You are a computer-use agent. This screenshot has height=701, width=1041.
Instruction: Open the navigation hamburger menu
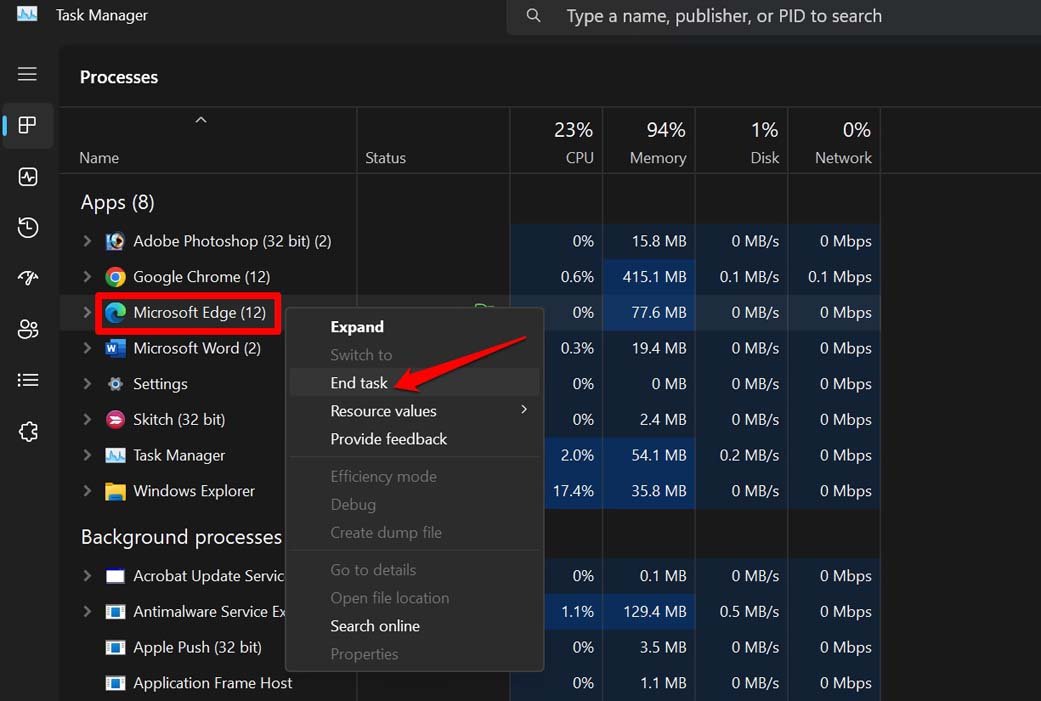27,74
